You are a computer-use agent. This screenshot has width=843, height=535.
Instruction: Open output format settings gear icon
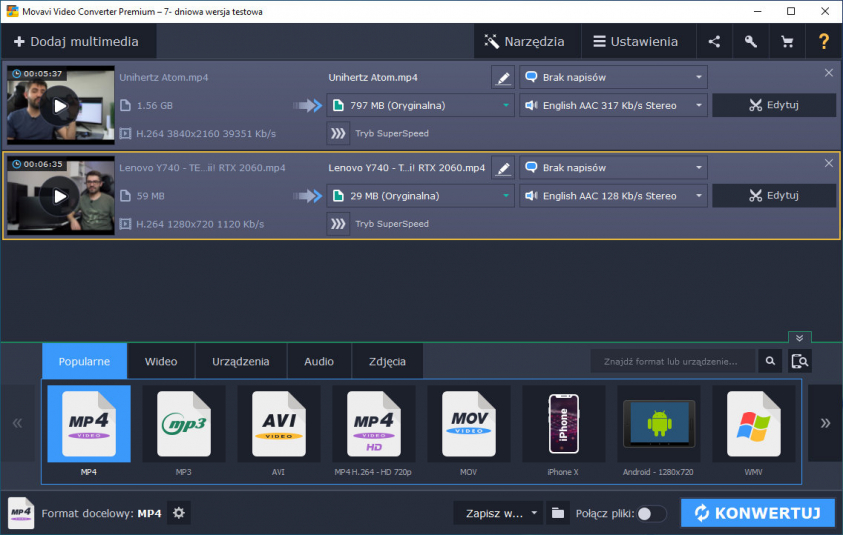point(179,513)
